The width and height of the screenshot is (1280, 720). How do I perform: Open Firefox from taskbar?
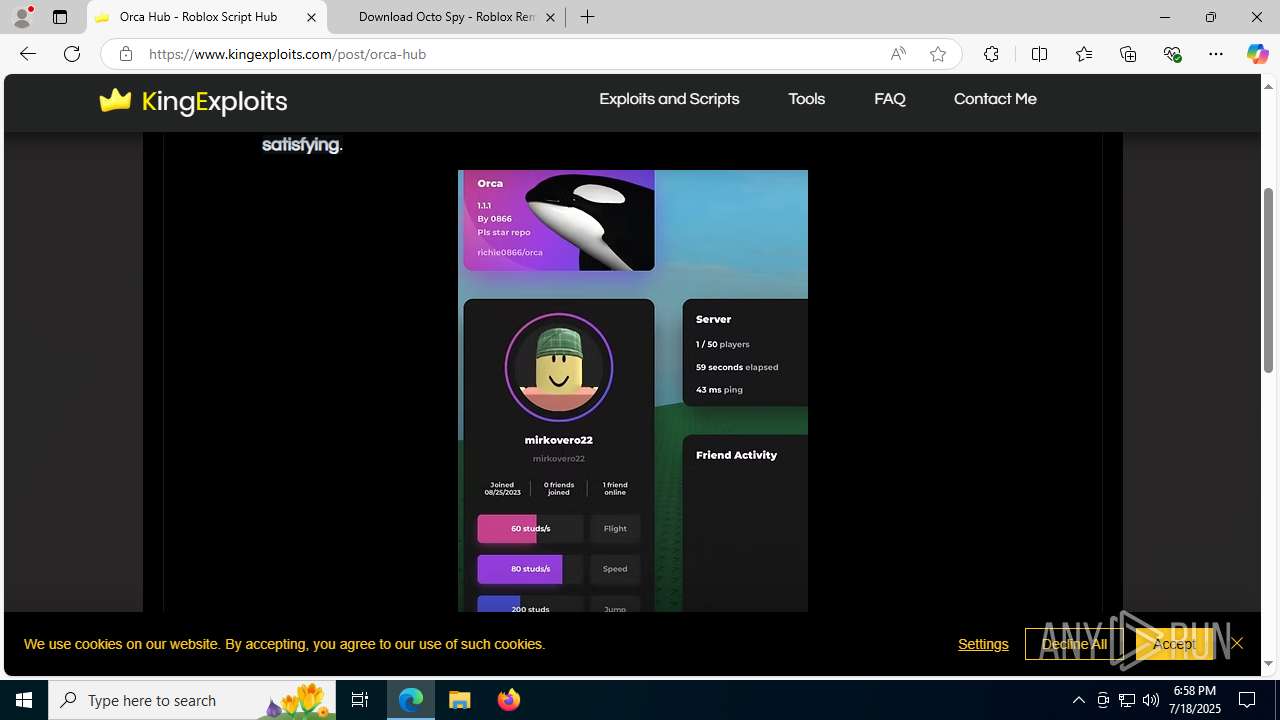(x=509, y=700)
